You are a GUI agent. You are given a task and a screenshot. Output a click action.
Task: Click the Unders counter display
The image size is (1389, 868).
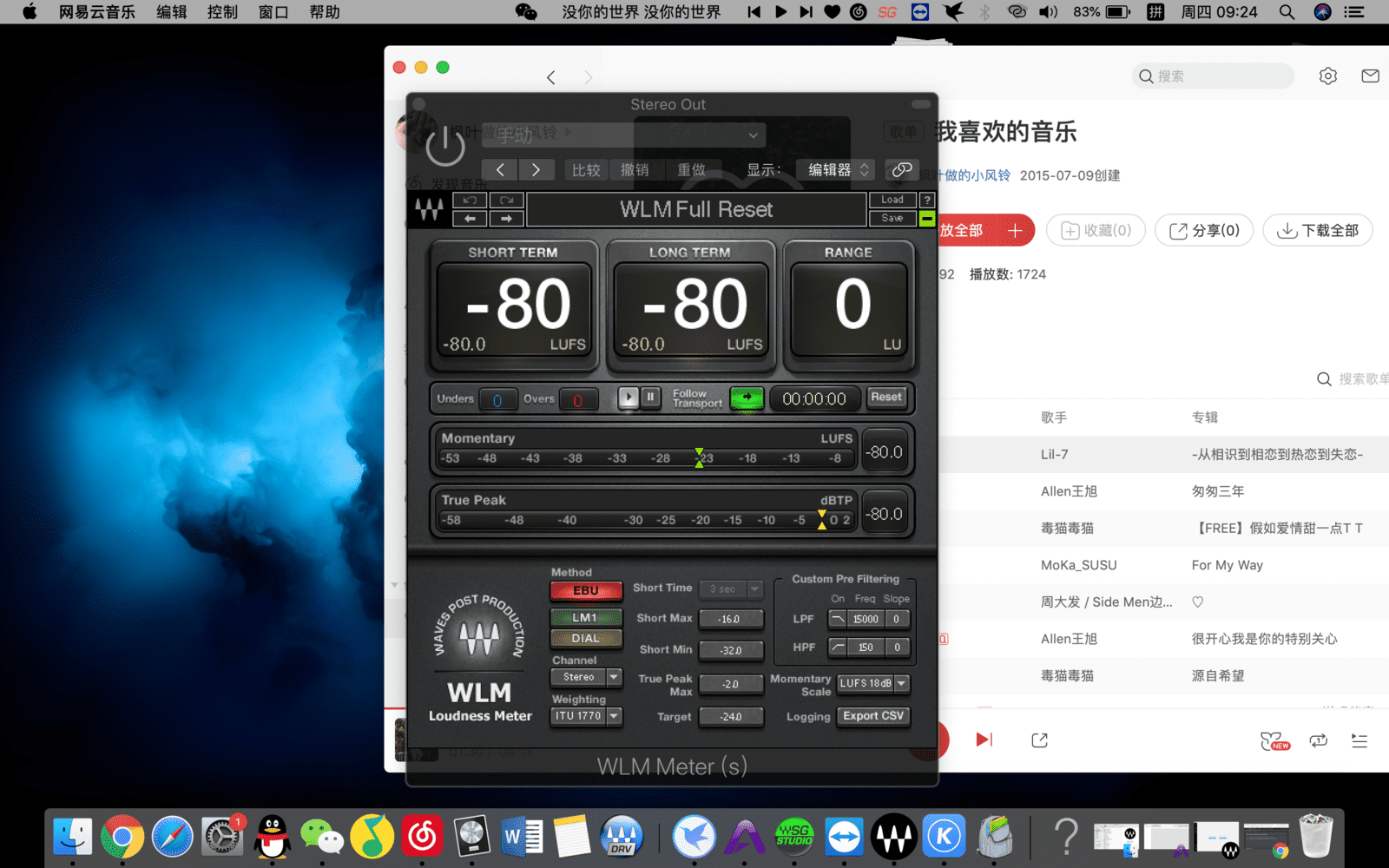(x=497, y=400)
